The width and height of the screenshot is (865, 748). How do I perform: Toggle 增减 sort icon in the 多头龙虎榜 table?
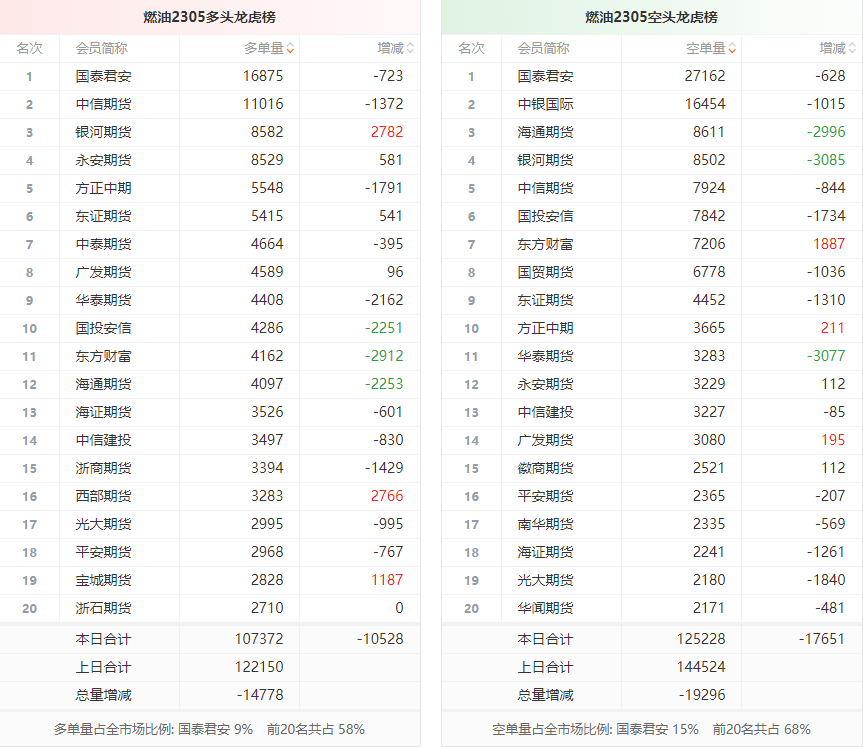click(x=410, y=48)
